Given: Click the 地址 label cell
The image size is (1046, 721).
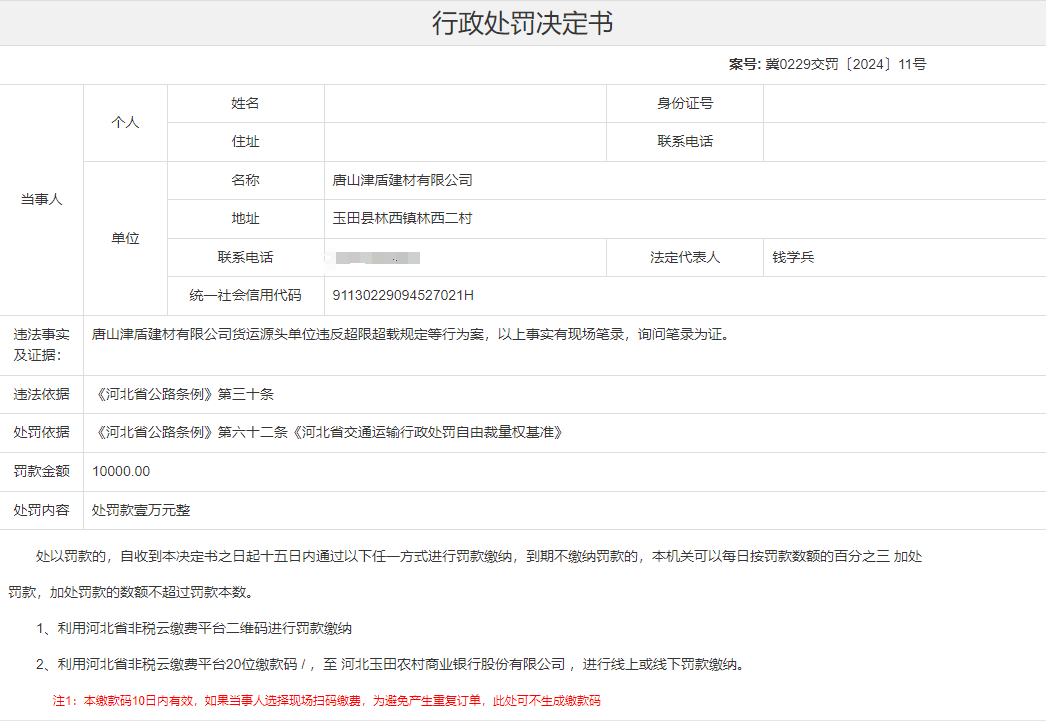Looking at the screenshot, I should coord(245,218).
